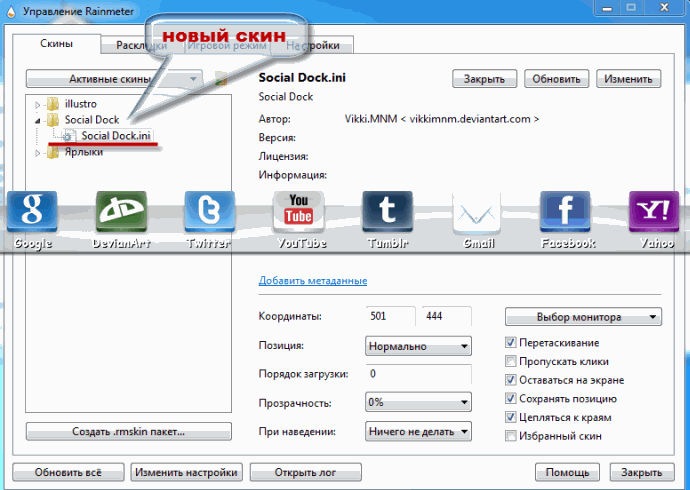Open the Tumblr dock icon
690x490 pixels.
[387, 212]
